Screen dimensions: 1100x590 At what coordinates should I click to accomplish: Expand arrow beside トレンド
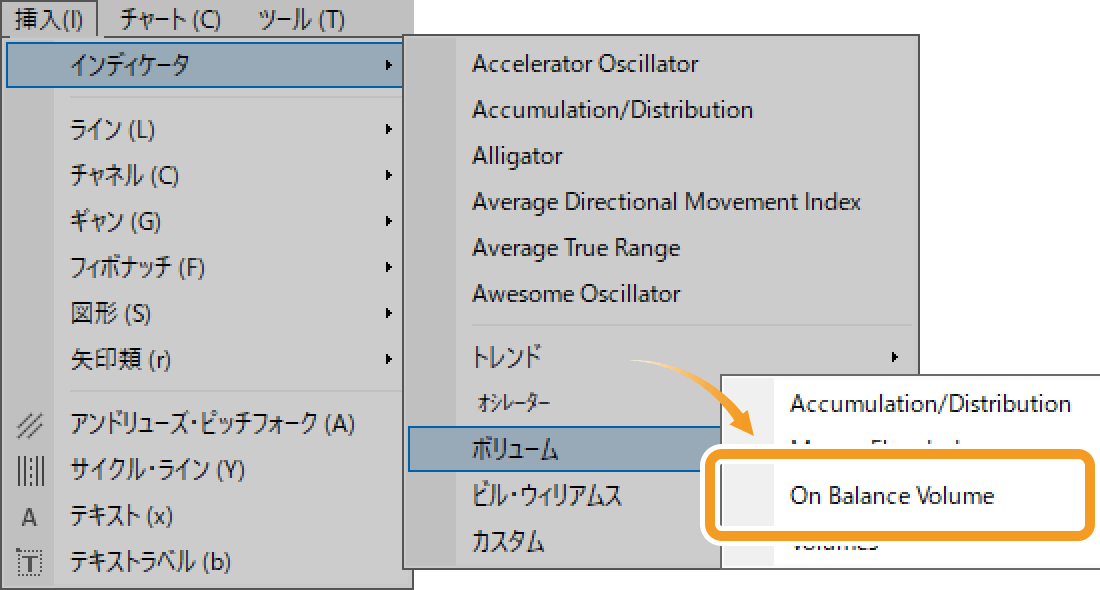pos(894,357)
